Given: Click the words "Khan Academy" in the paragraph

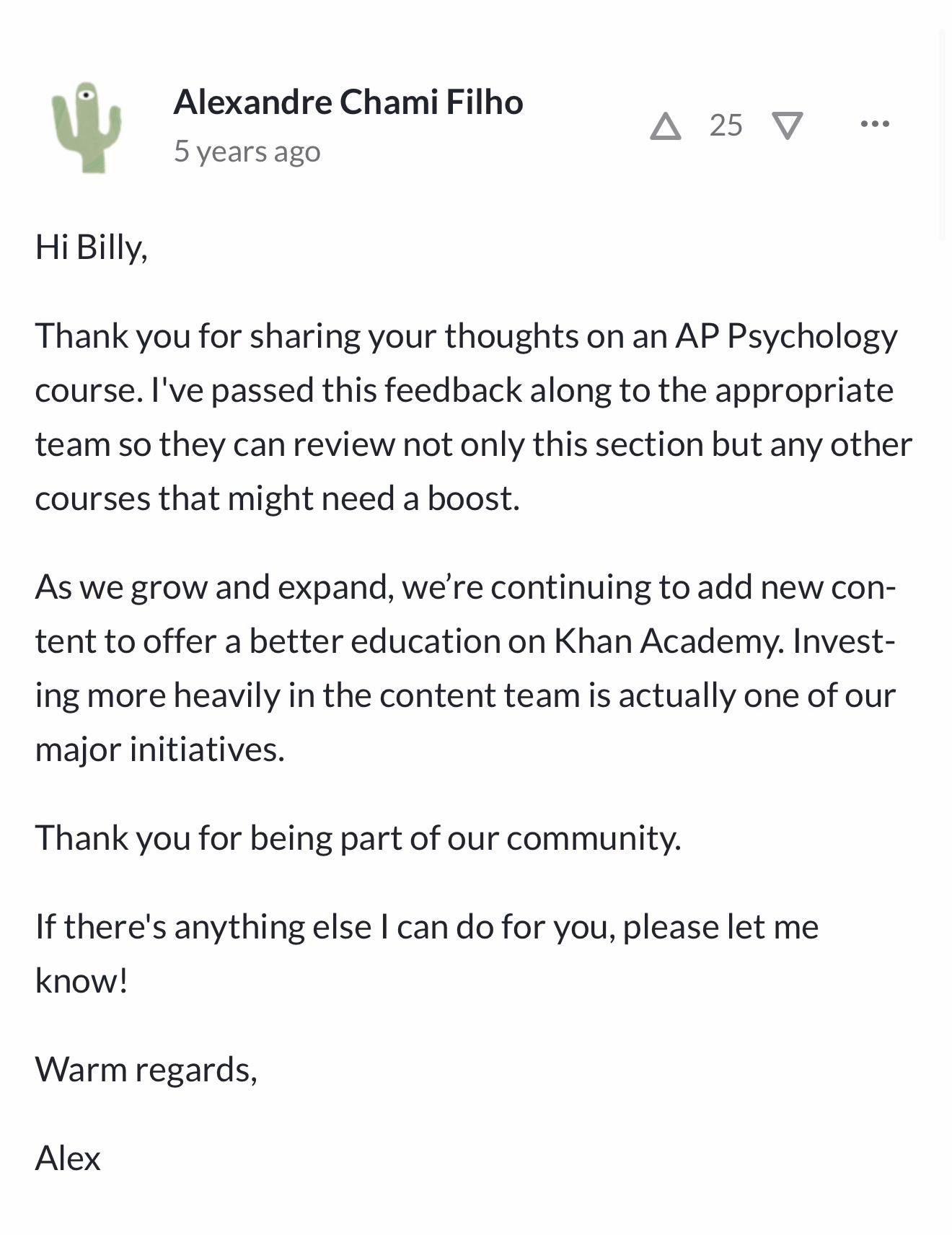Looking at the screenshot, I should pos(669,641).
